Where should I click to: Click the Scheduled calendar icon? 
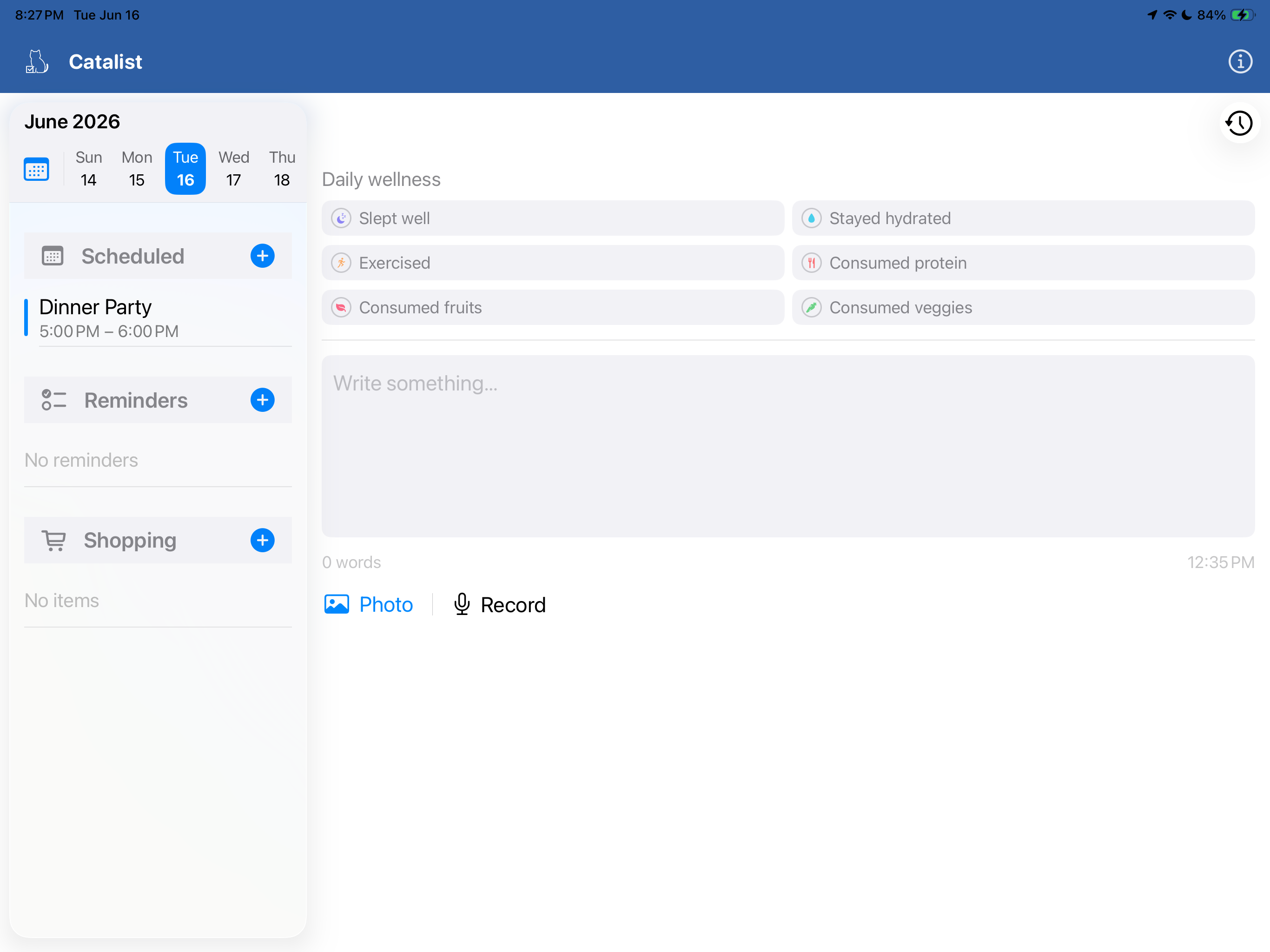53,256
